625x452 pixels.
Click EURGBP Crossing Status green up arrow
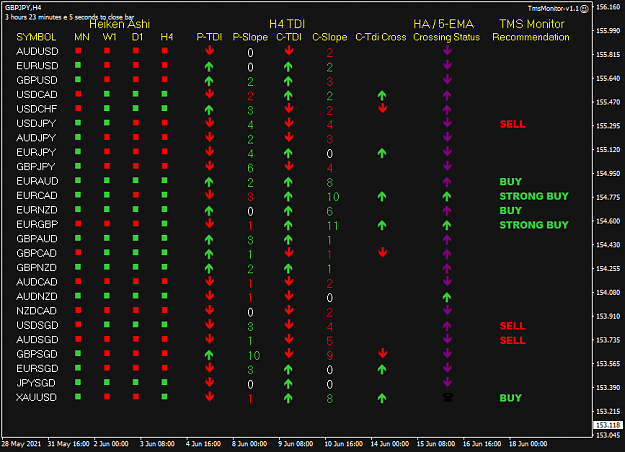click(x=447, y=225)
